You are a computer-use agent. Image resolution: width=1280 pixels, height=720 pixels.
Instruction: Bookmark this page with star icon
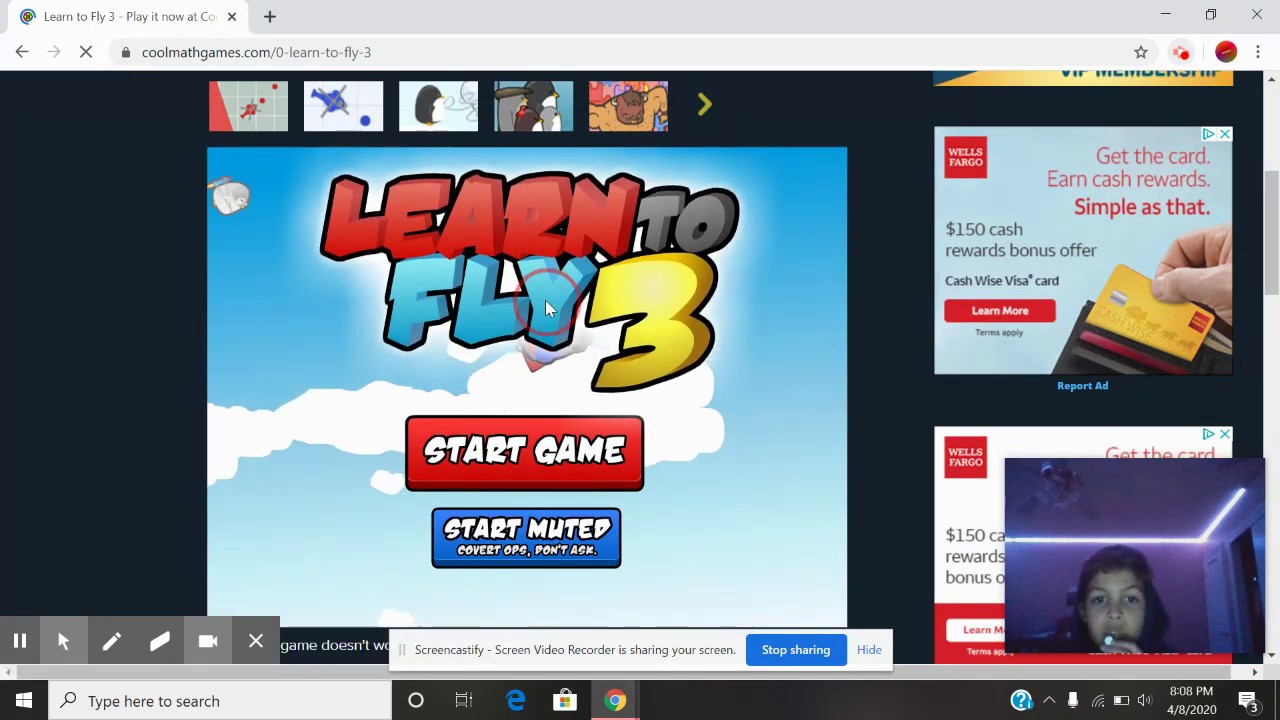pyautogui.click(x=1141, y=52)
